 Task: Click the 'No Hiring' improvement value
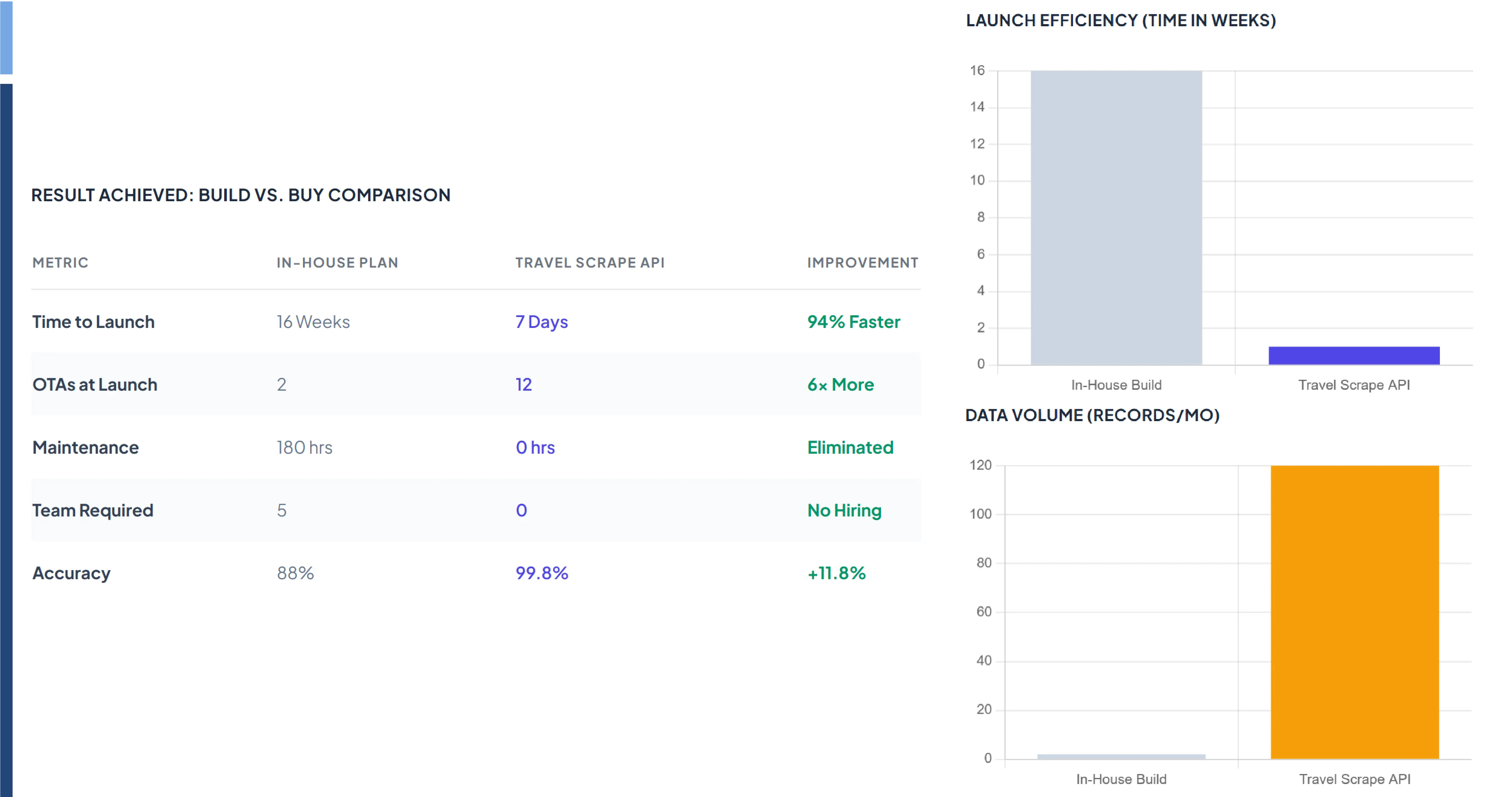tap(845, 510)
